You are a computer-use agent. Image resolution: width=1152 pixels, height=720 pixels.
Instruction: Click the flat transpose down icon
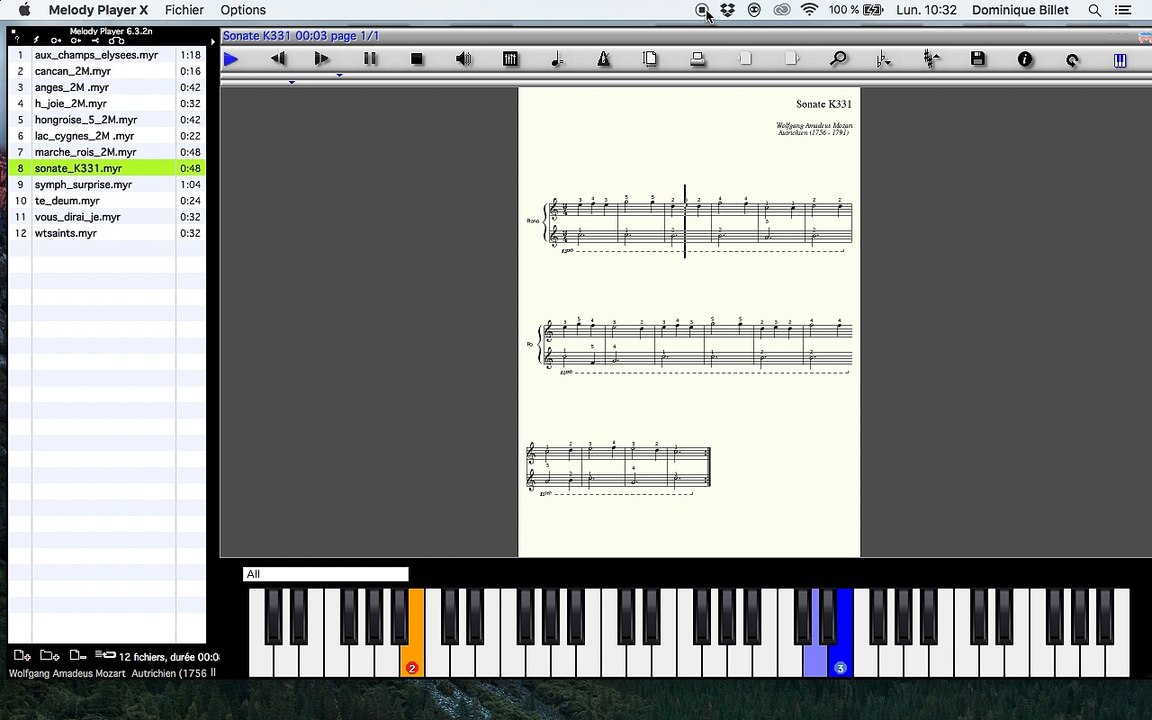(x=884, y=60)
